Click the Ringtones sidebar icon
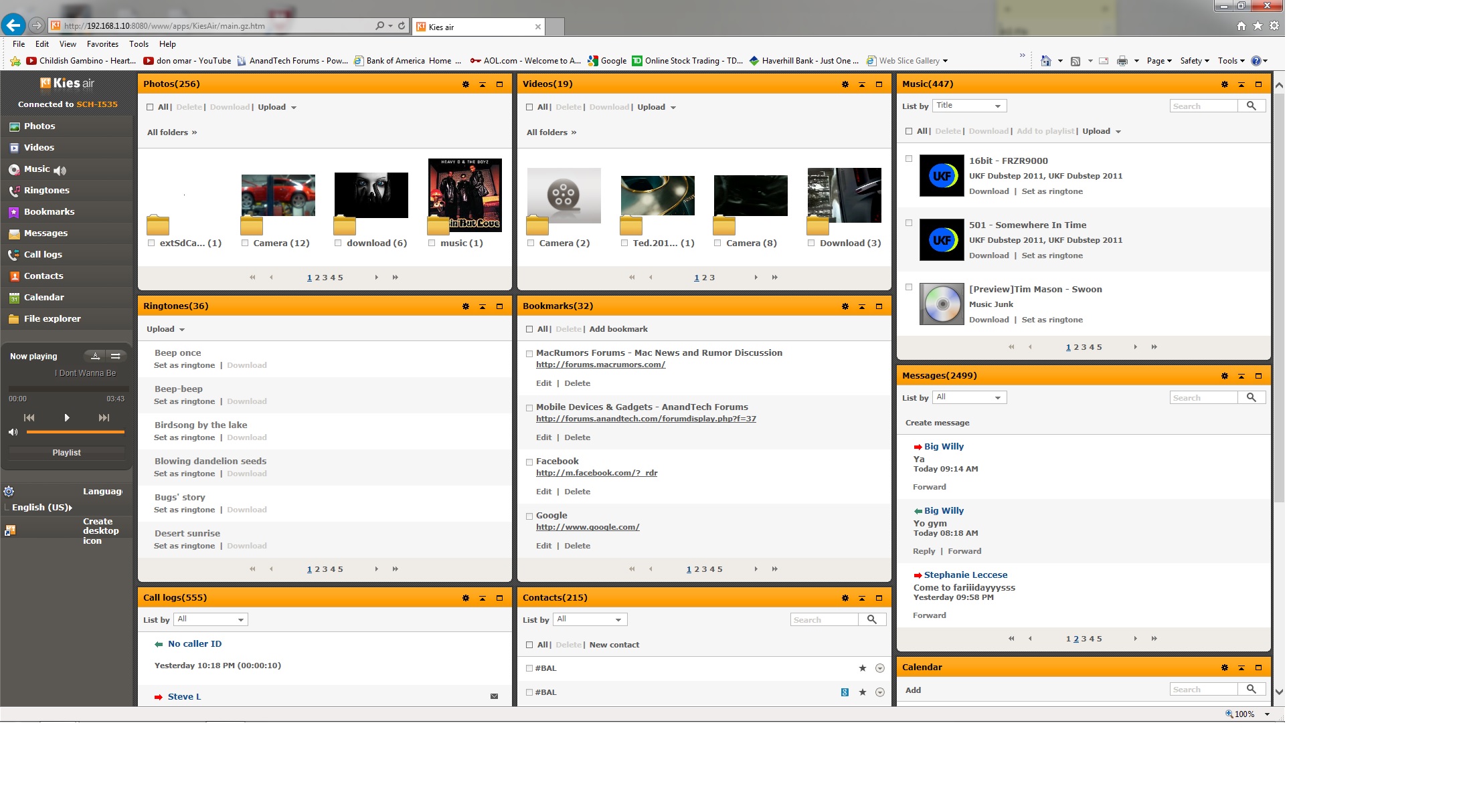The image size is (1463, 812). pos(14,191)
